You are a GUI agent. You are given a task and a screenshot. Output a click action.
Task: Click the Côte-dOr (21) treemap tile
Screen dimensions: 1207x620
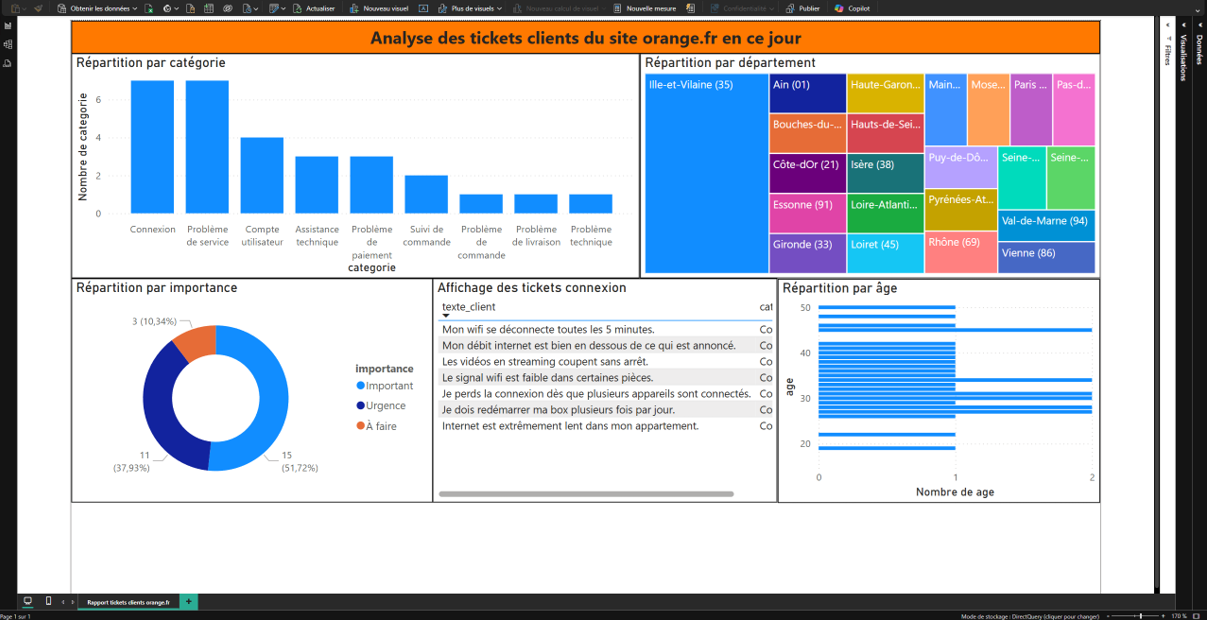pos(808,173)
